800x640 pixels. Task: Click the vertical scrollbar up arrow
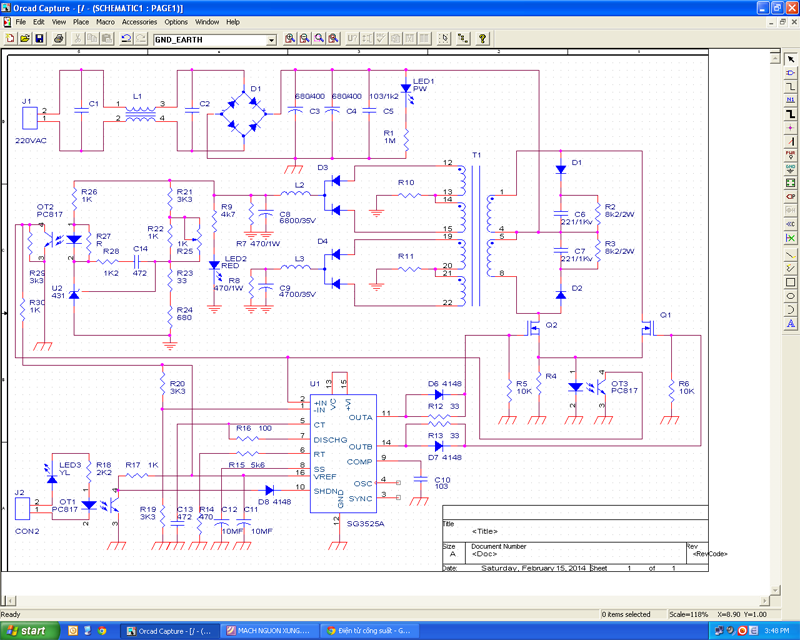pos(775,58)
